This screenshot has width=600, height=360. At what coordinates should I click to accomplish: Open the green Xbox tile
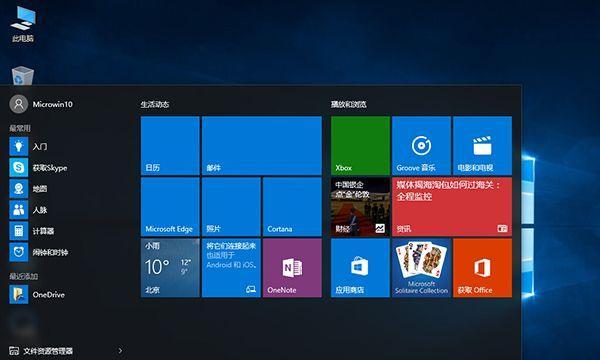360,146
